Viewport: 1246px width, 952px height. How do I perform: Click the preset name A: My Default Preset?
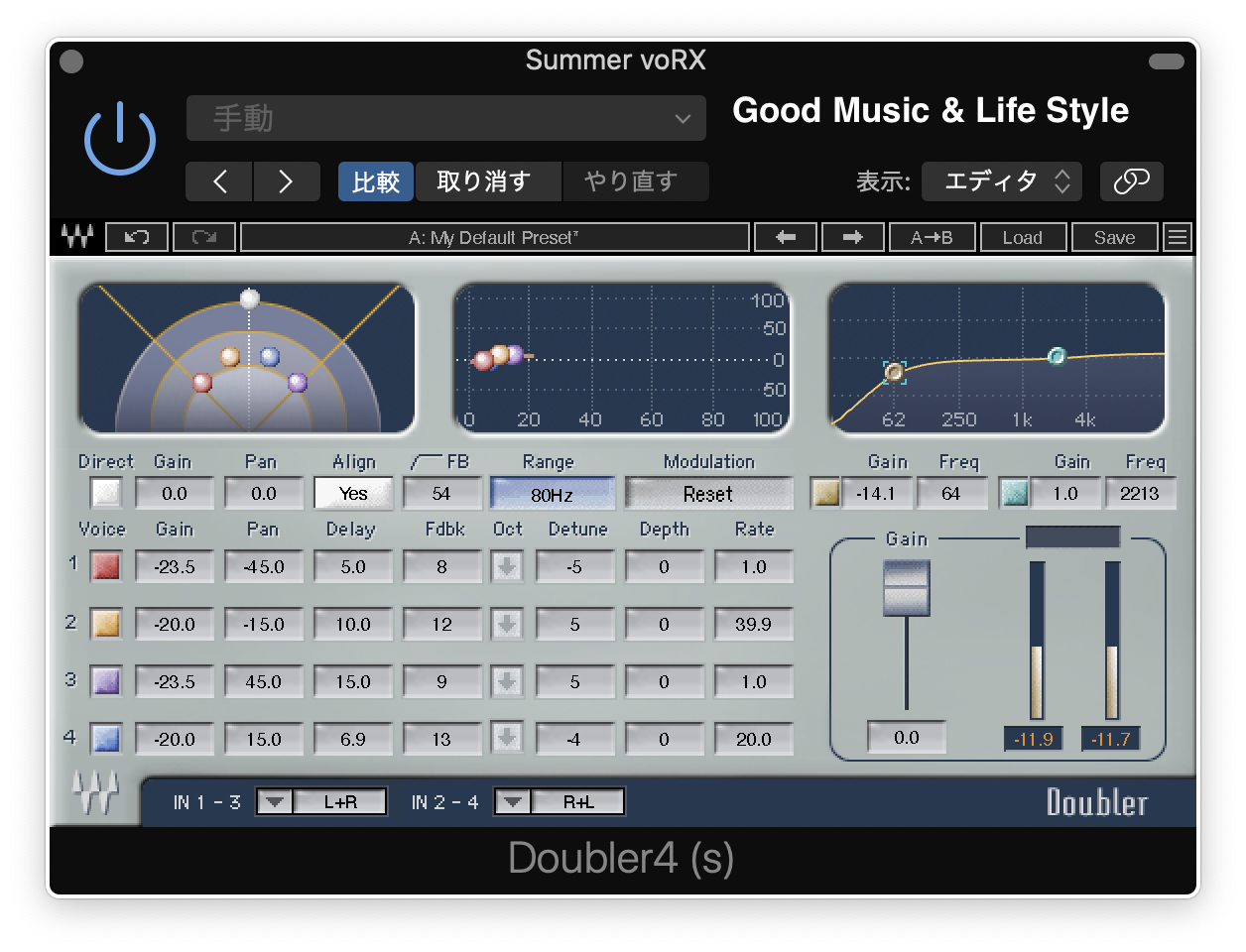pyautogui.click(x=493, y=236)
